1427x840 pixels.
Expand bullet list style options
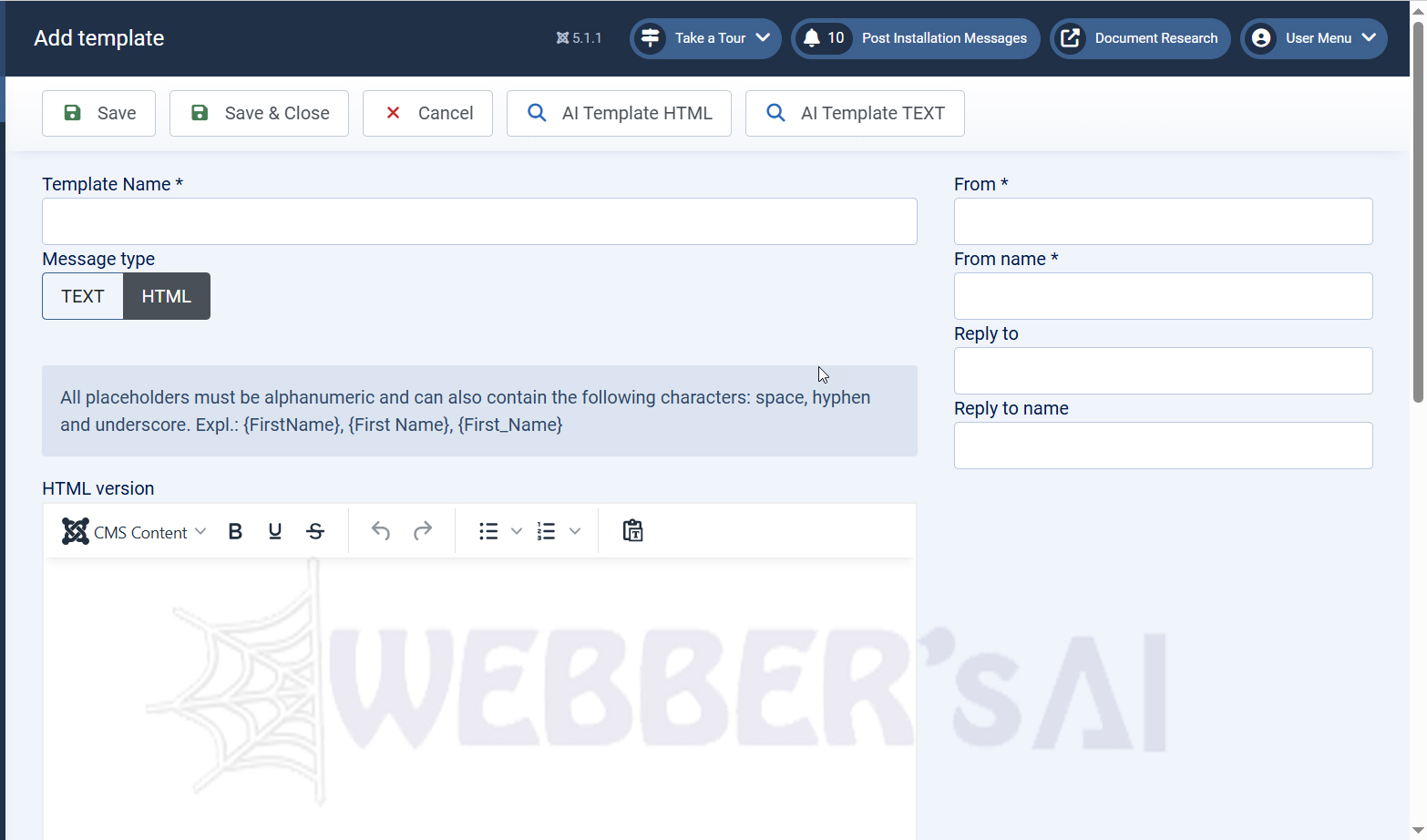(x=517, y=531)
